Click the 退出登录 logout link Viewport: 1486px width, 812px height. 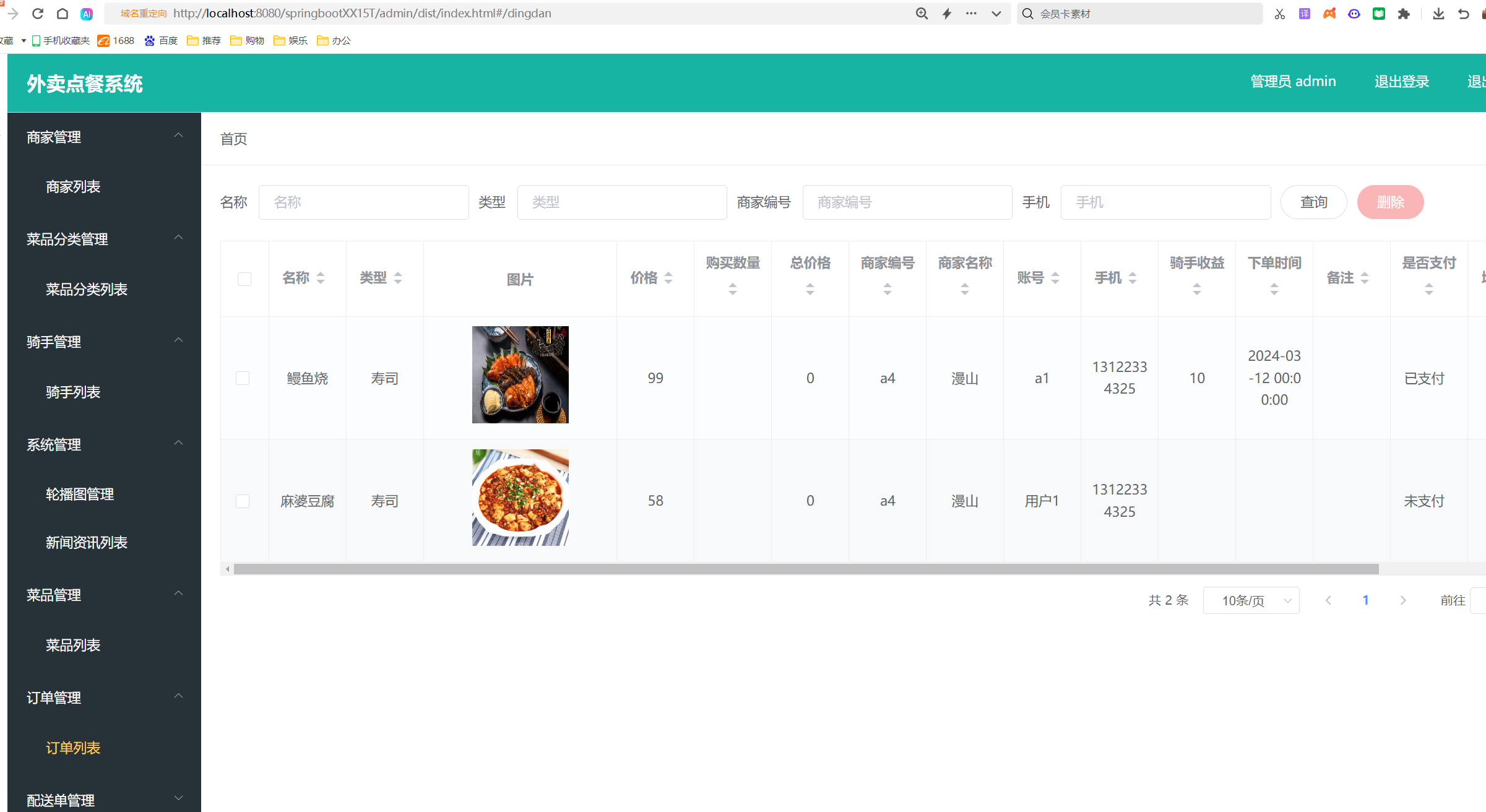point(1401,81)
